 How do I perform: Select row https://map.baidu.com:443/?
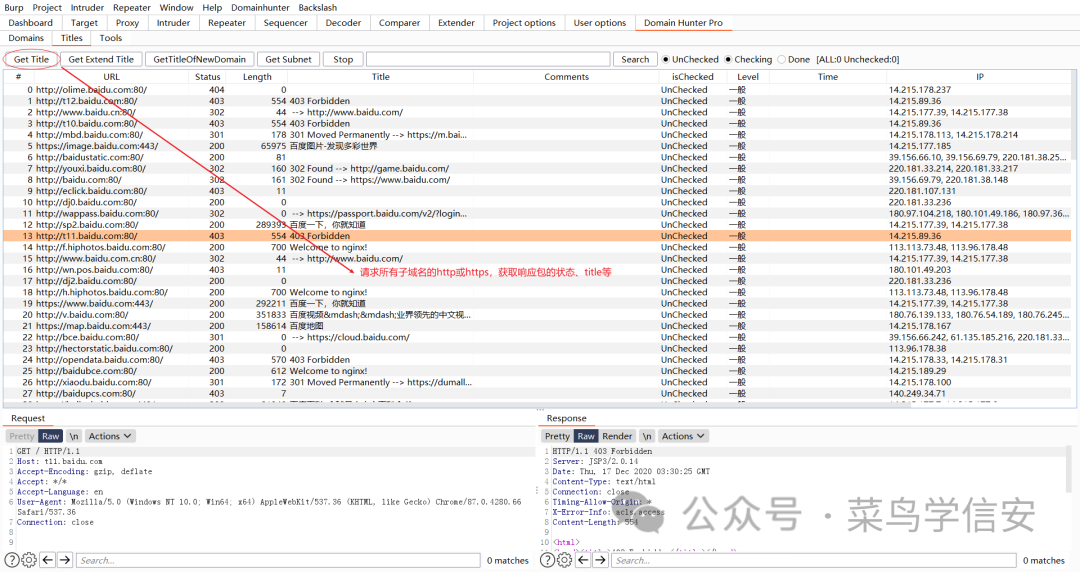pyautogui.click(x=537, y=326)
